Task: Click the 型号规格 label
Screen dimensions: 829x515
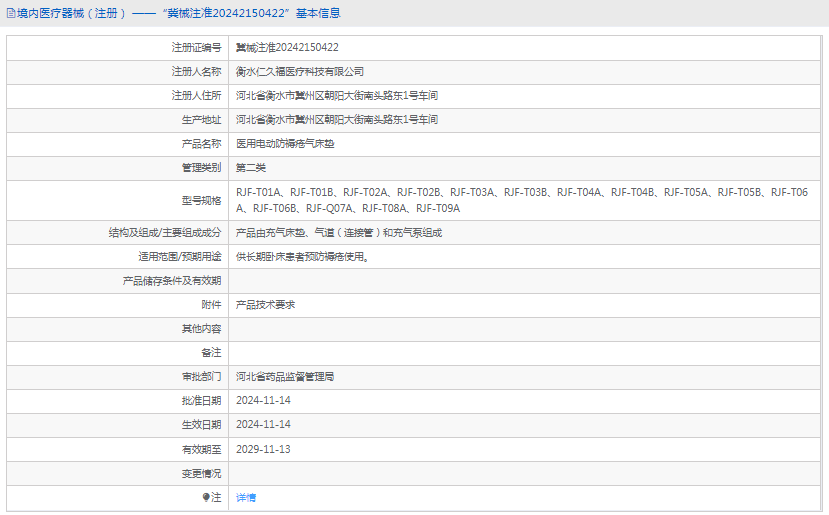Action: (201, 200)
